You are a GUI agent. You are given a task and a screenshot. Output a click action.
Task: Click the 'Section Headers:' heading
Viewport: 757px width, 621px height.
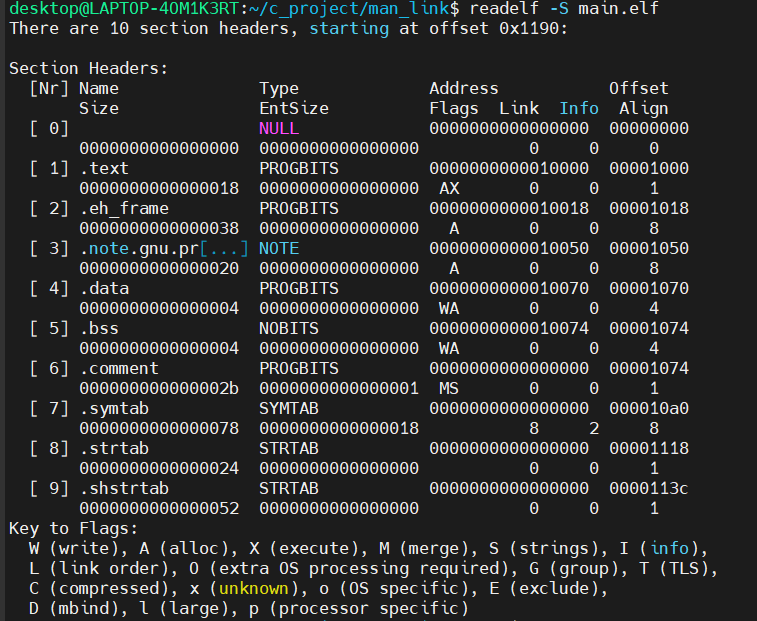click(88, 69)
